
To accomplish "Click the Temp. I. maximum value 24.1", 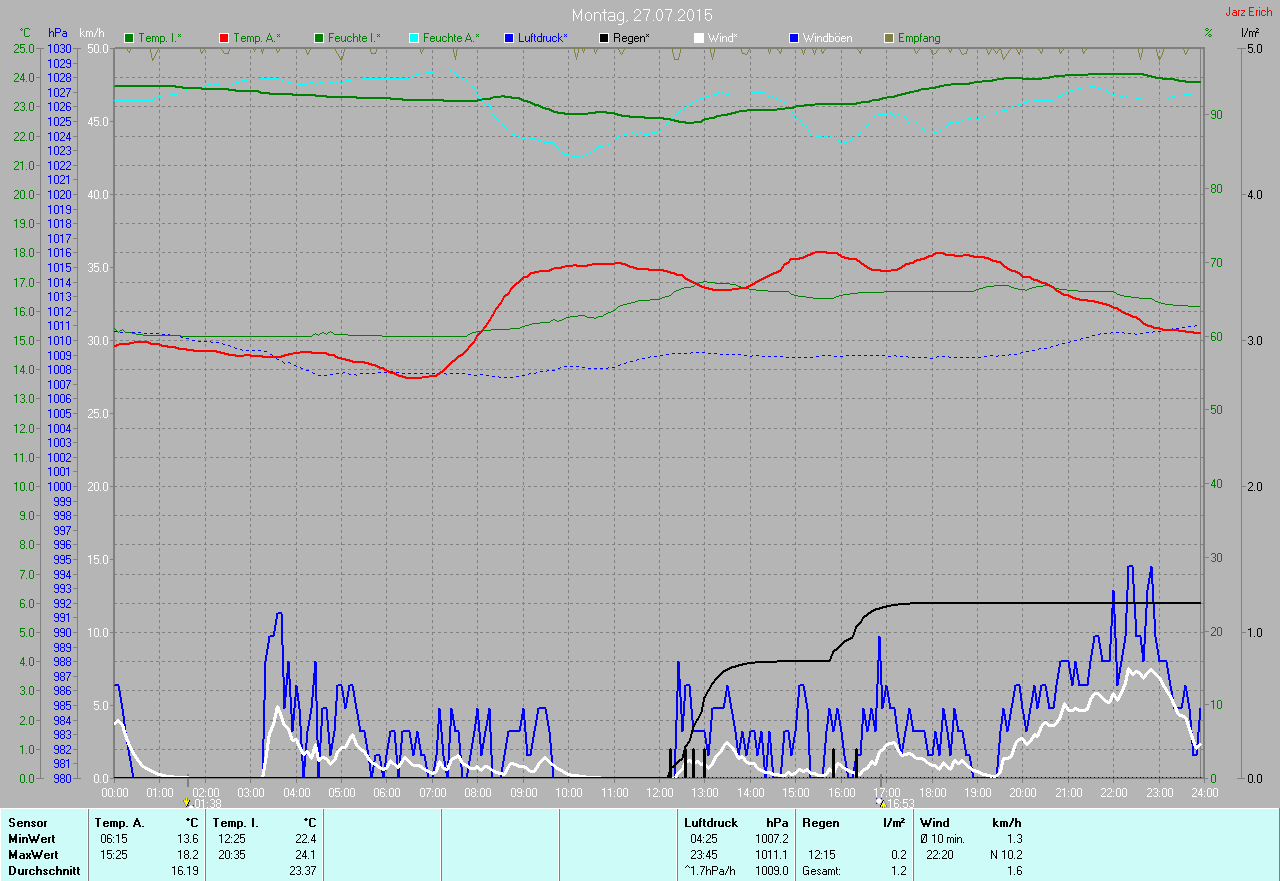I will click(305, 855).
